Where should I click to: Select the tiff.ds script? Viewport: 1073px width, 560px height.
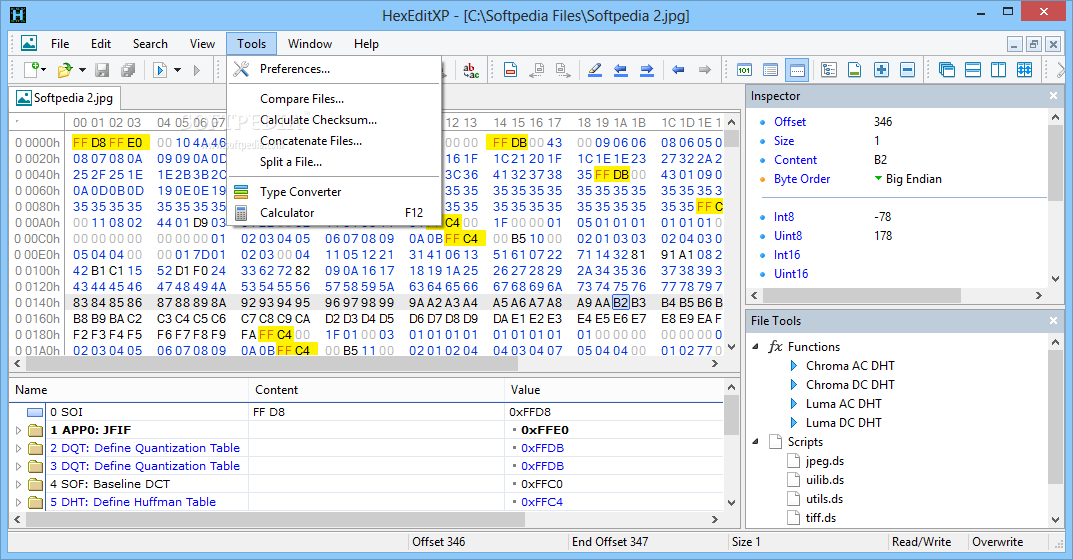coord(820,518)
